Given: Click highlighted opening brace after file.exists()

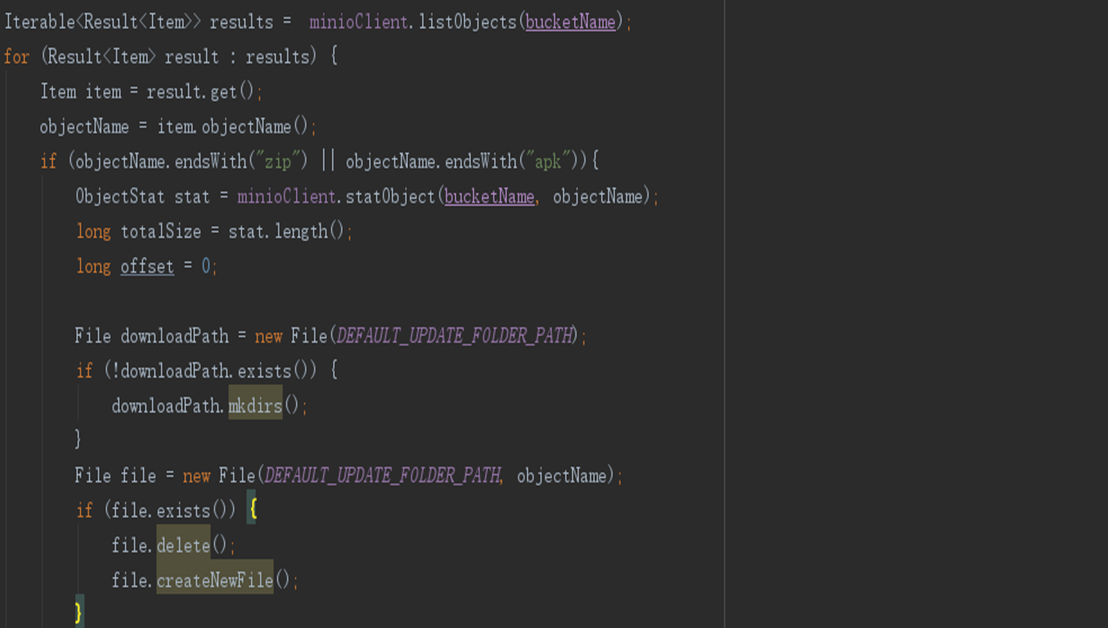Looking at the screenshot, I should point(252,510).
